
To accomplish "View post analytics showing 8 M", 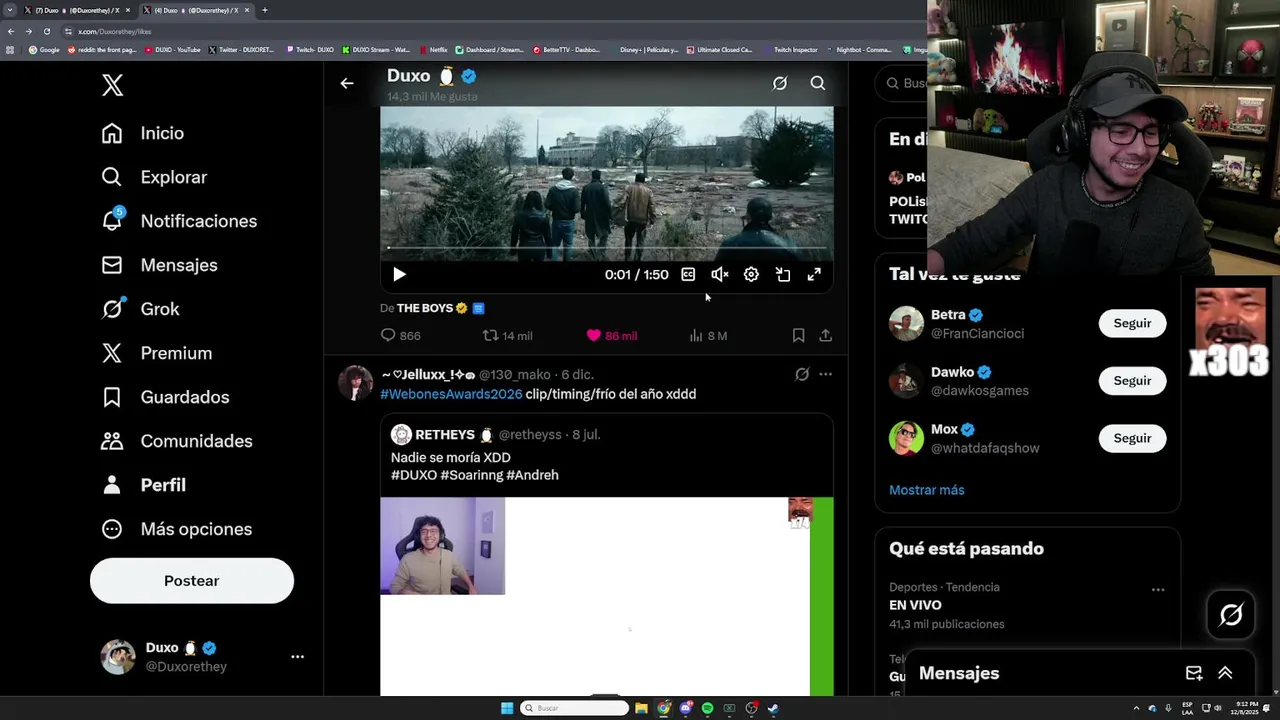I will 708,336.
